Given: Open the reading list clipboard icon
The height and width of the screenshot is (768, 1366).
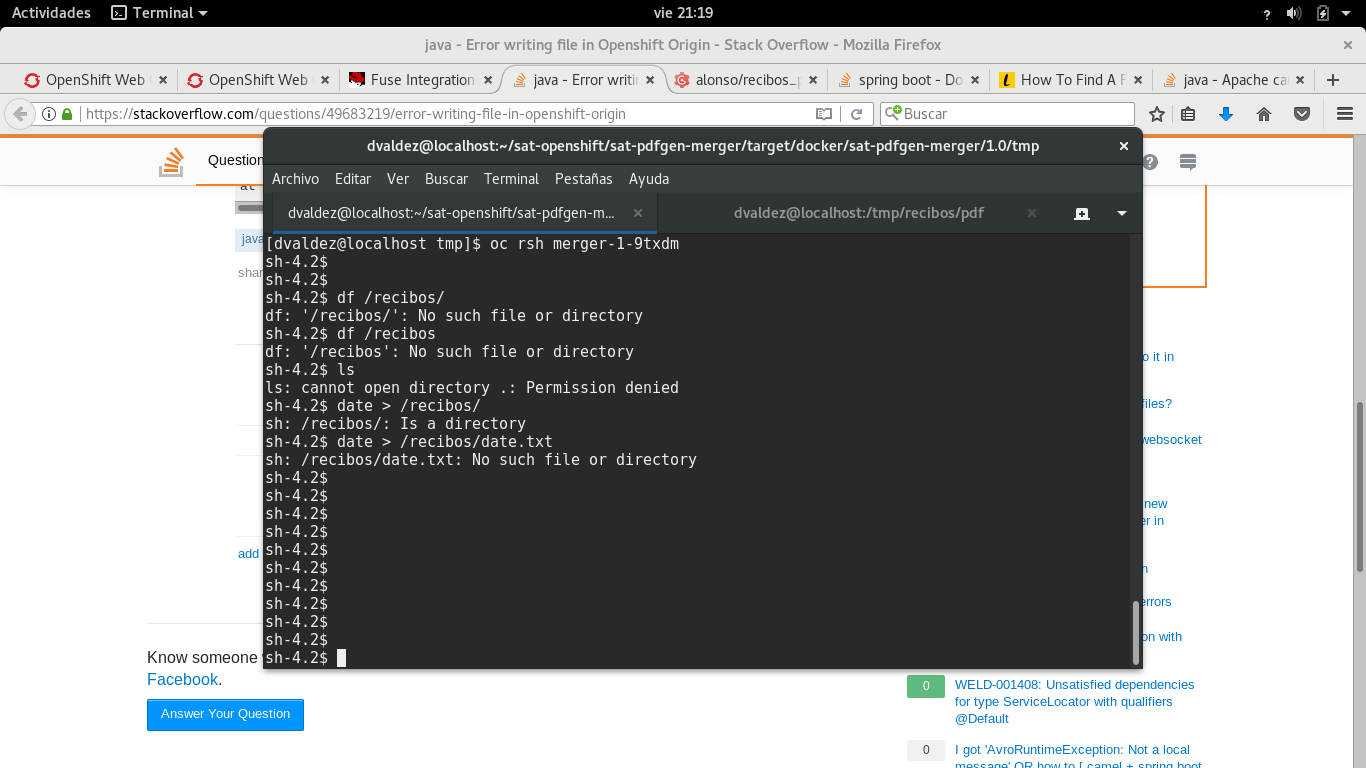Looking at the screenshot, I should pos(1188,113).
